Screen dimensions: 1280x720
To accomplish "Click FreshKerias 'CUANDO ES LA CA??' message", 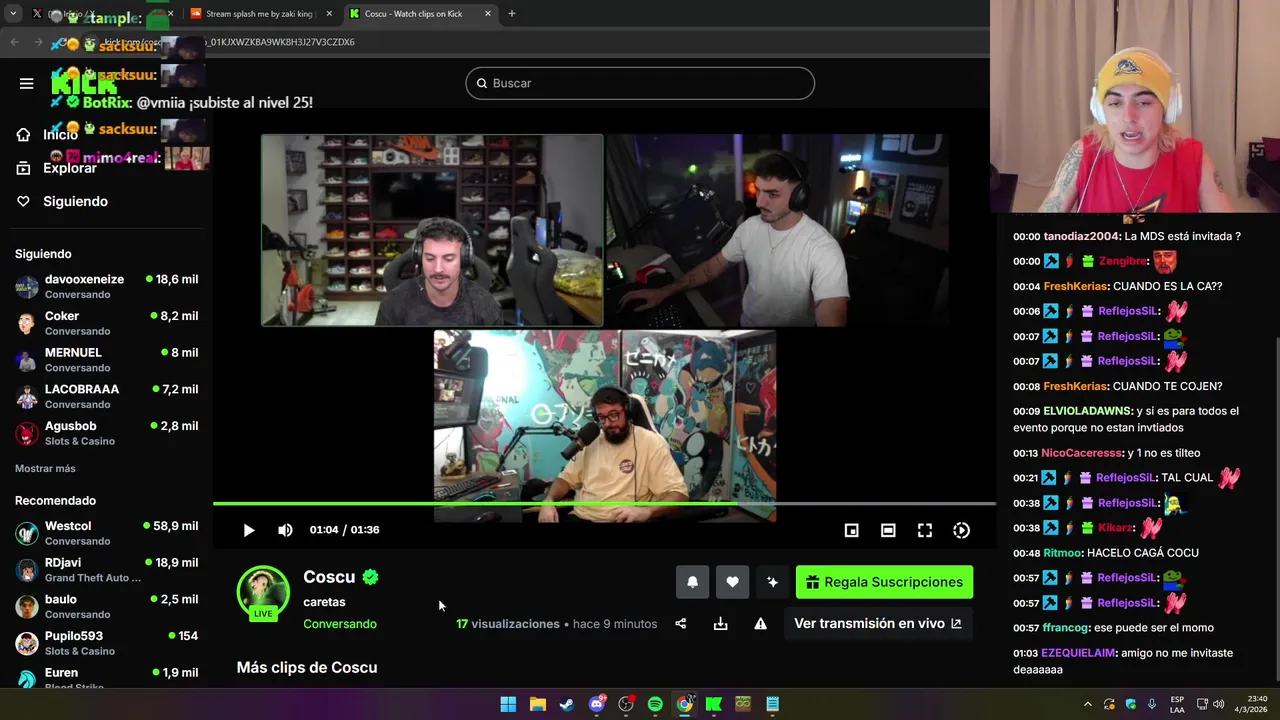I will tap(1117, 286).
